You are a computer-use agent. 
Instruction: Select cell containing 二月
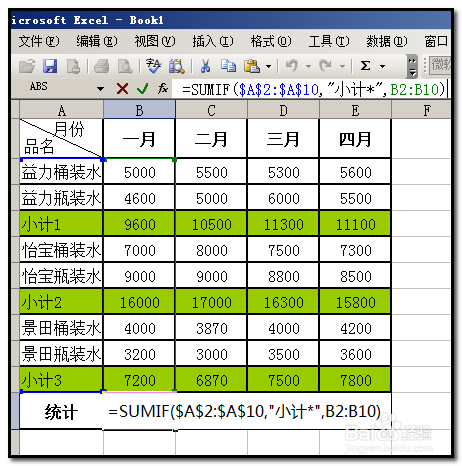(x=211, y=139)
